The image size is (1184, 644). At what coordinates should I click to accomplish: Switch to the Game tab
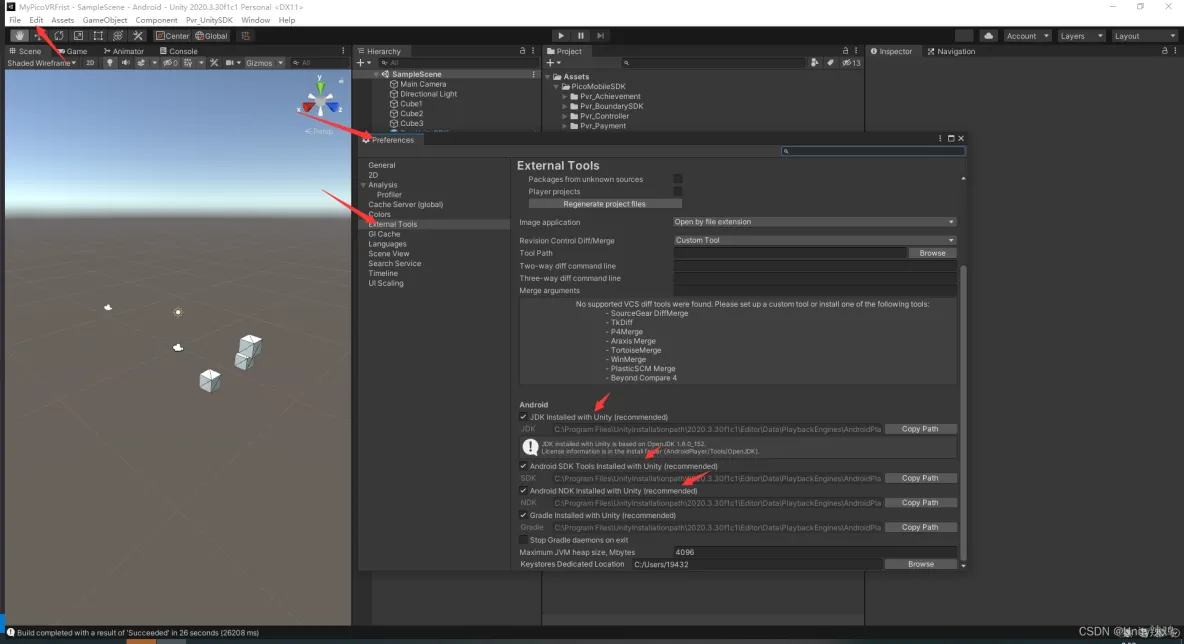point(72,51)
